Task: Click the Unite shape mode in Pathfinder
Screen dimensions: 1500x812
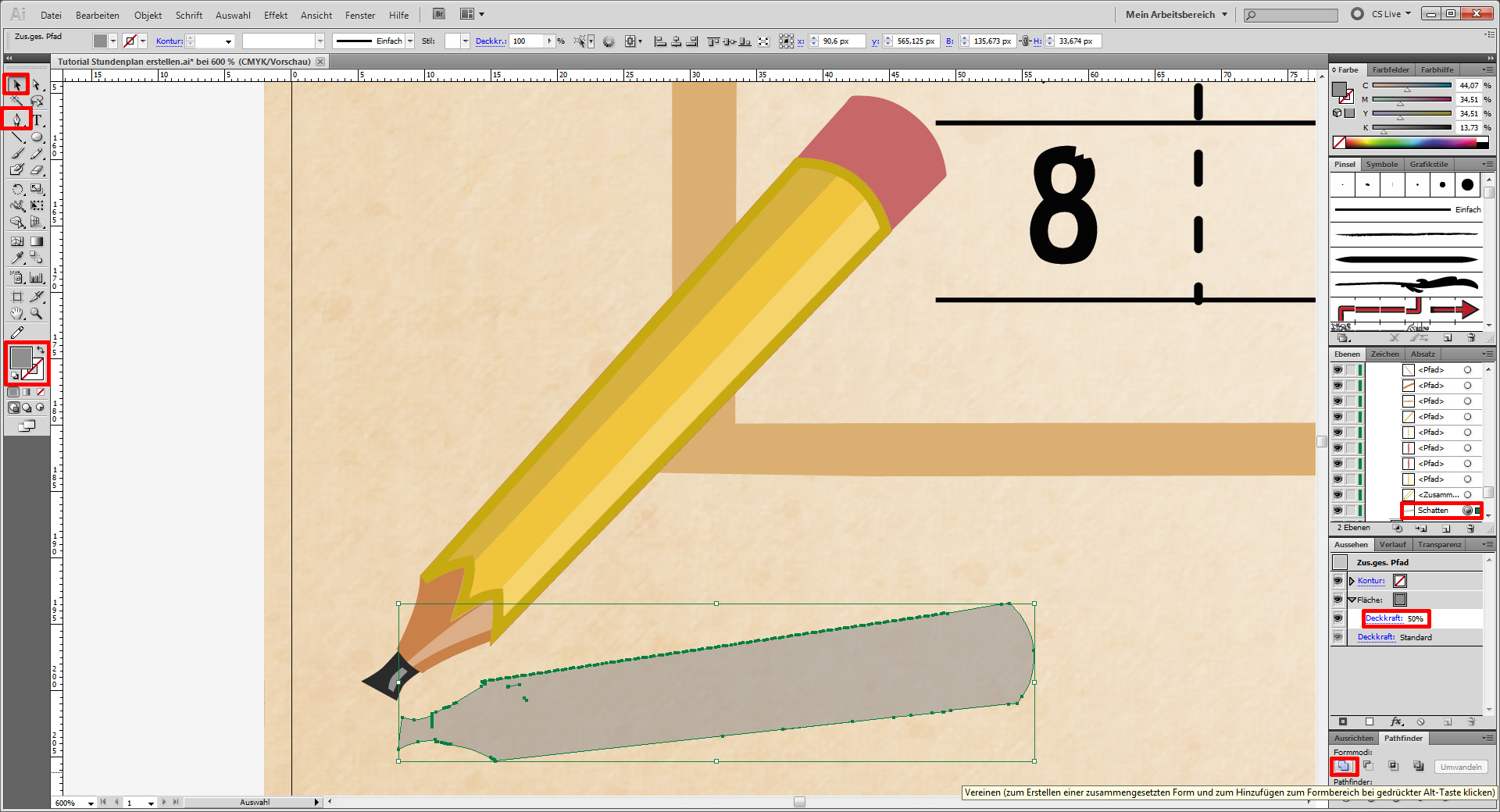Action: 1343,766
